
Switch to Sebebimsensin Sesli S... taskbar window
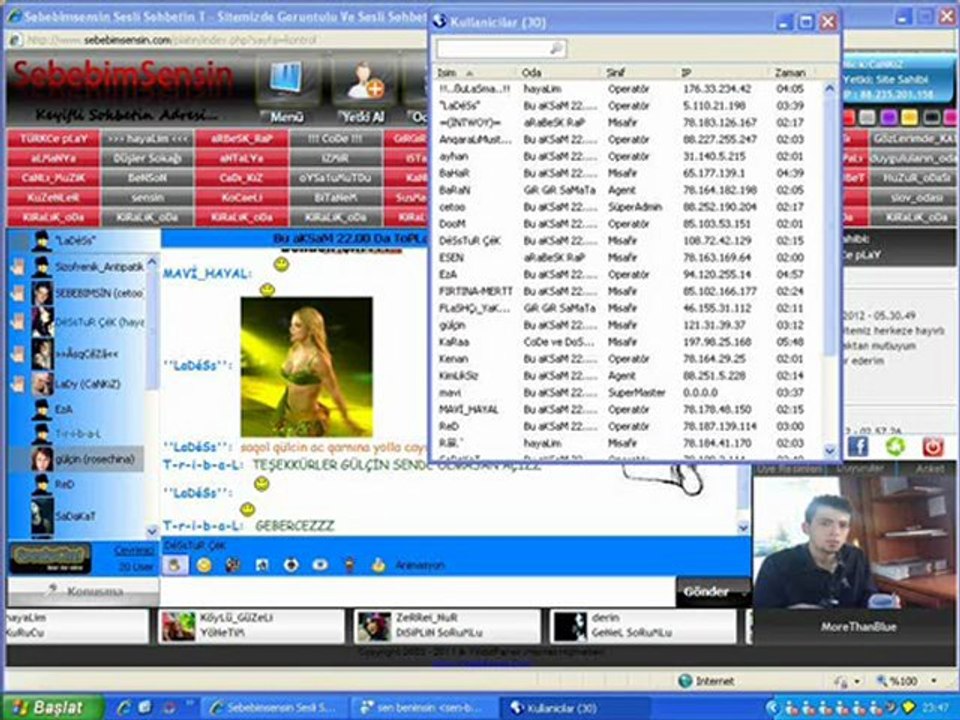tap(274, 708)
